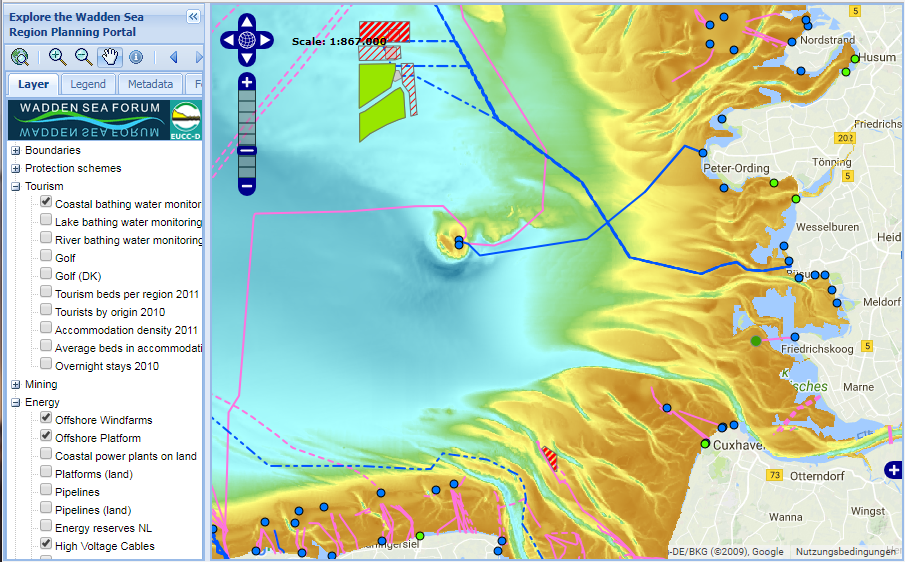Expand the Protection schemes group
This screenshot has width=905, height=562.
(16, 168)
